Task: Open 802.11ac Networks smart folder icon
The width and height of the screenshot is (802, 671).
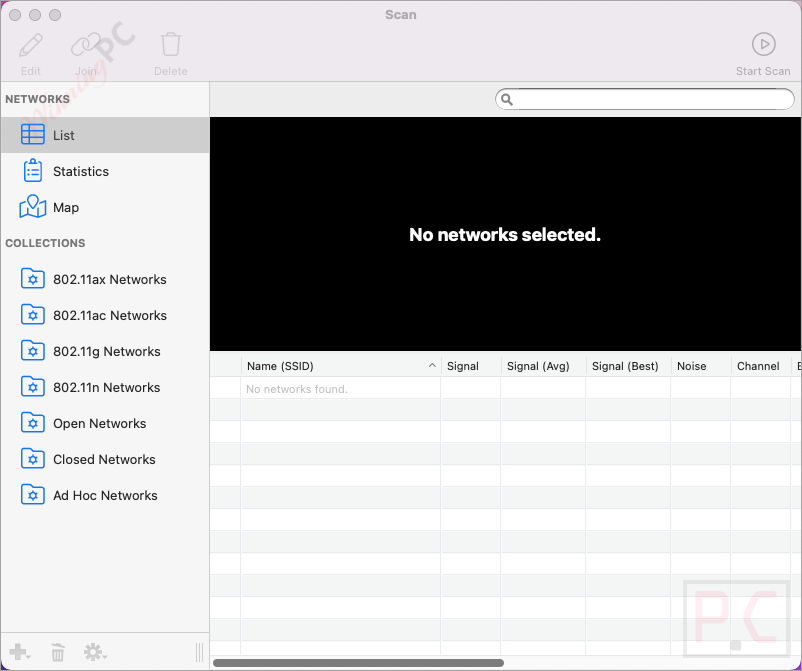Action: pyautogui.click(x=33, y=315)
